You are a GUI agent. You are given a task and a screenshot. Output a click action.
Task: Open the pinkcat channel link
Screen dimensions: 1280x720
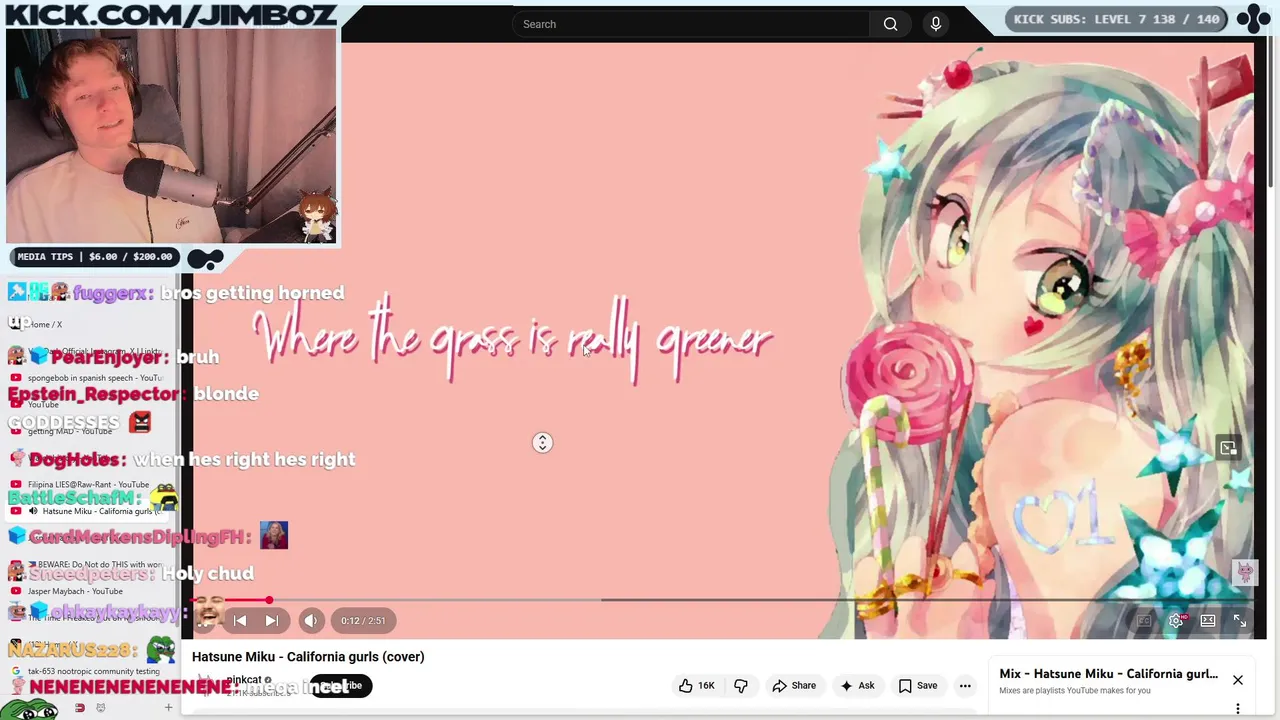pos(244,680)
